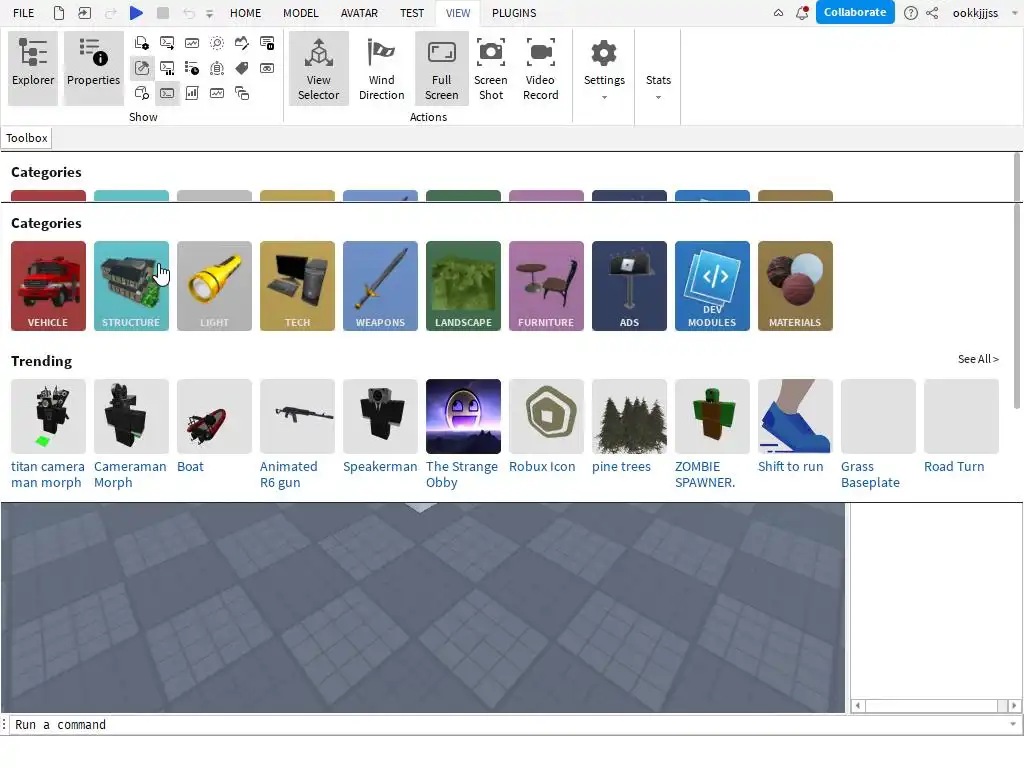Start Video Record

[541, 68]
